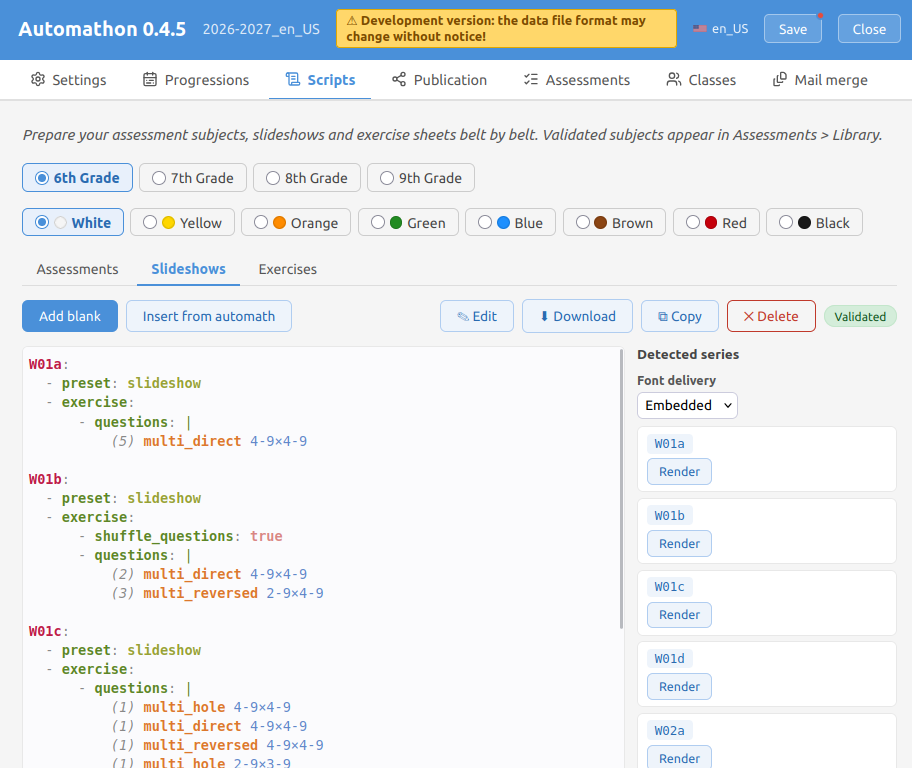The width and height of the screenshot is (912, 768).
Task: Click the warning triangle in the banner
Action: (x=352, y=21)
